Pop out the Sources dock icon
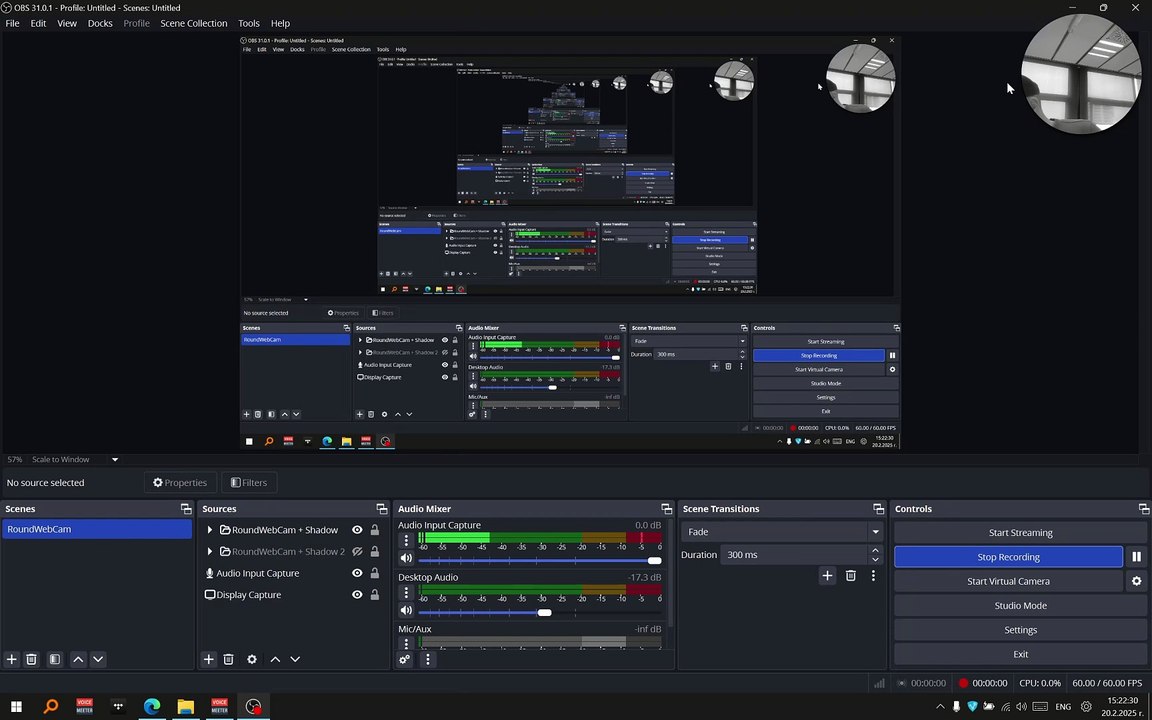 pos(381,508)
